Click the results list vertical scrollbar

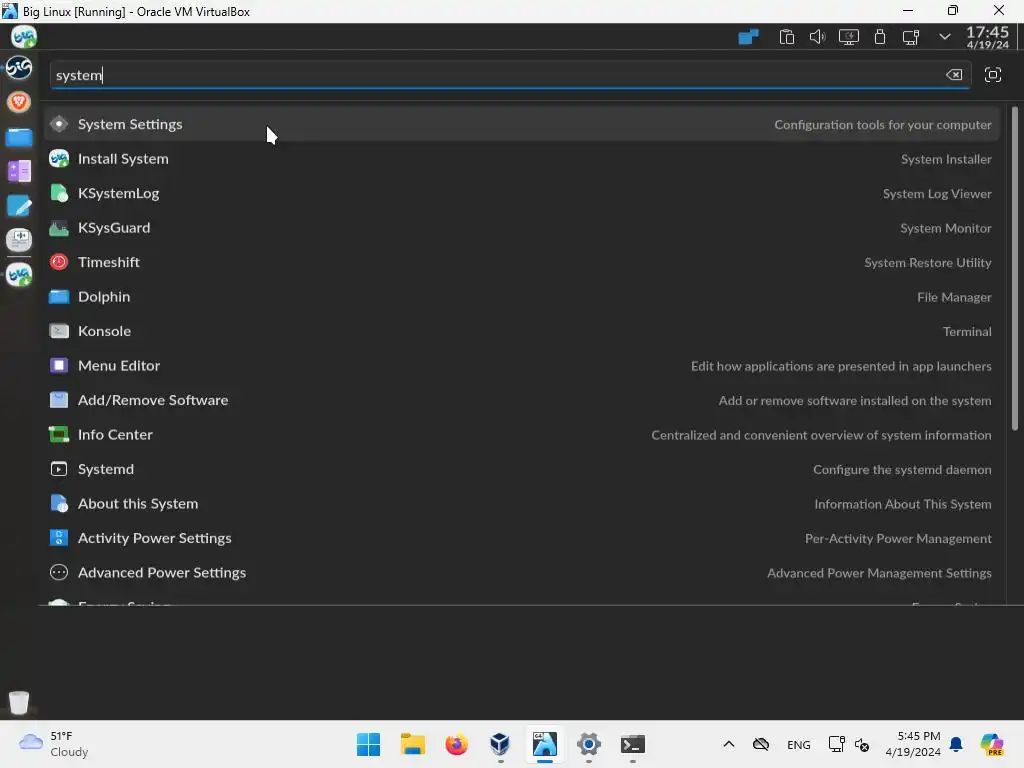pyautogui.click(x=1014, y=268)
